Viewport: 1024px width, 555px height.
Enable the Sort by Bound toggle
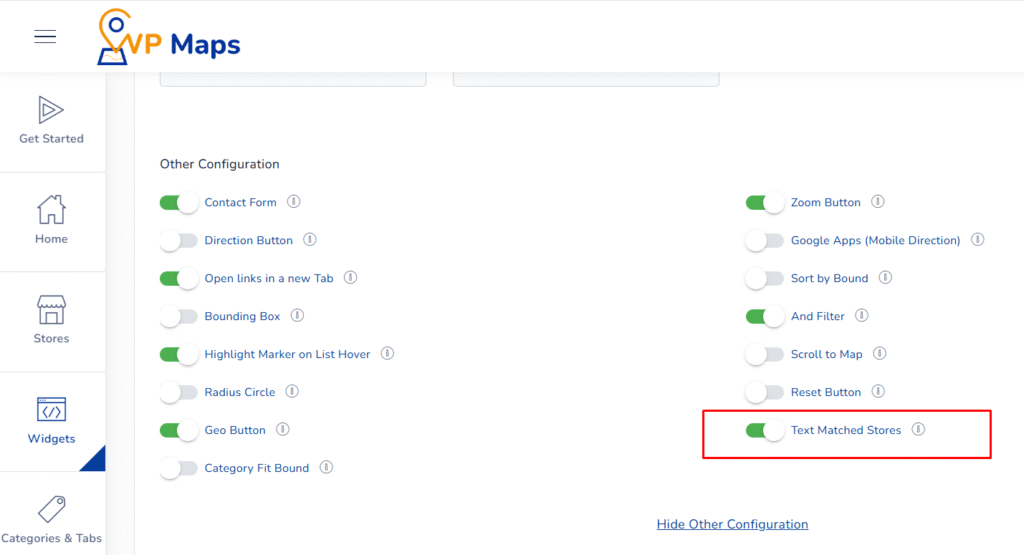coord(765,278)
